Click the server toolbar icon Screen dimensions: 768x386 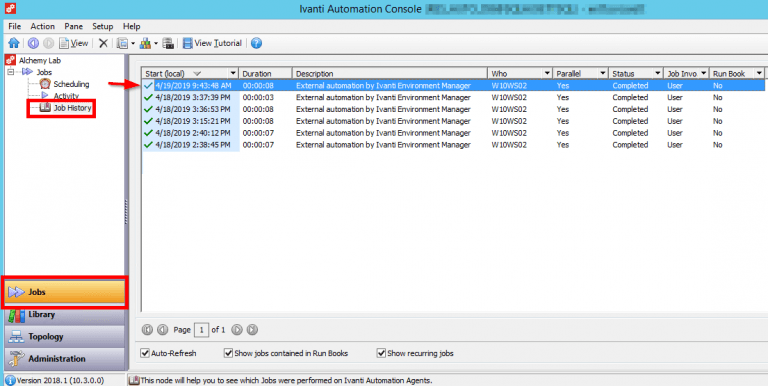[168, 43]
